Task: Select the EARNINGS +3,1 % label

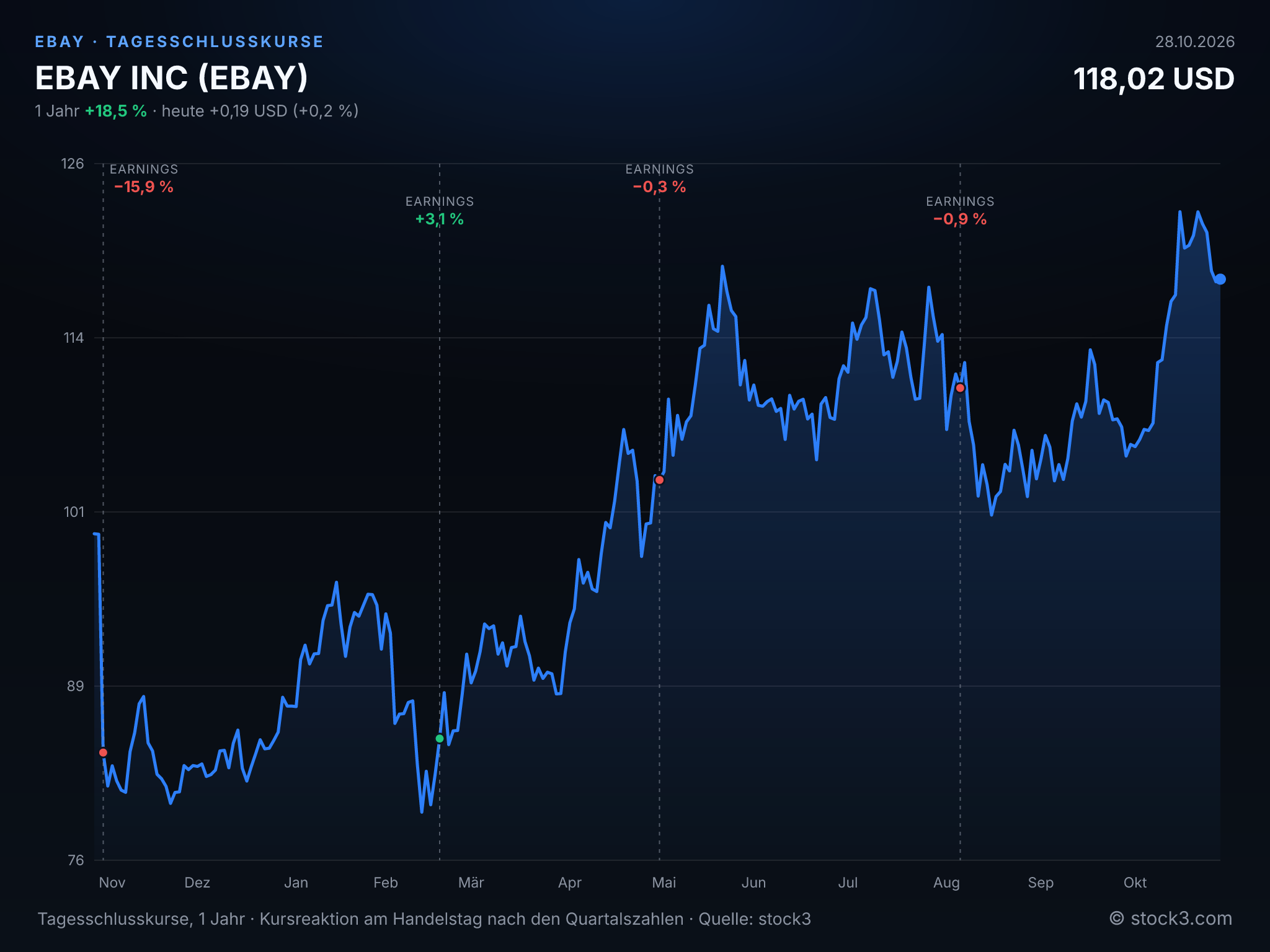Action: point(440,211)
